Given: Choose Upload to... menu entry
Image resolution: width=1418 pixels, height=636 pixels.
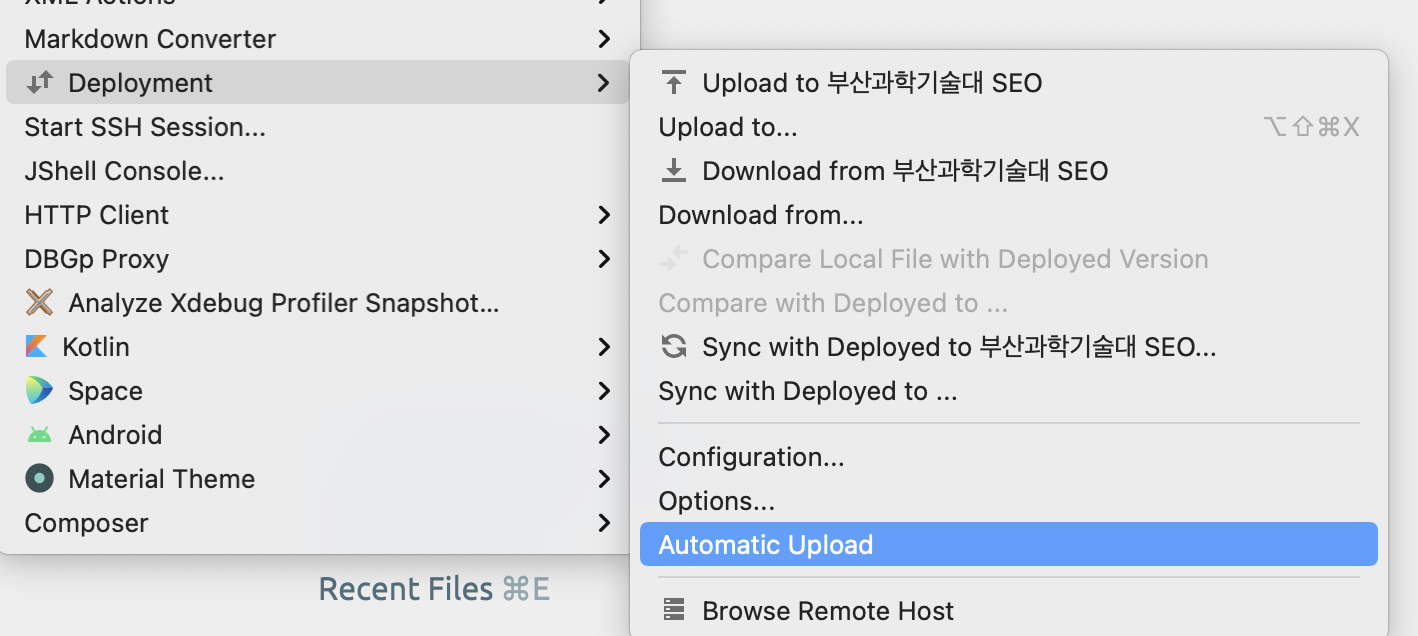Looking at the screenshot, I should tap(1009, 127).
